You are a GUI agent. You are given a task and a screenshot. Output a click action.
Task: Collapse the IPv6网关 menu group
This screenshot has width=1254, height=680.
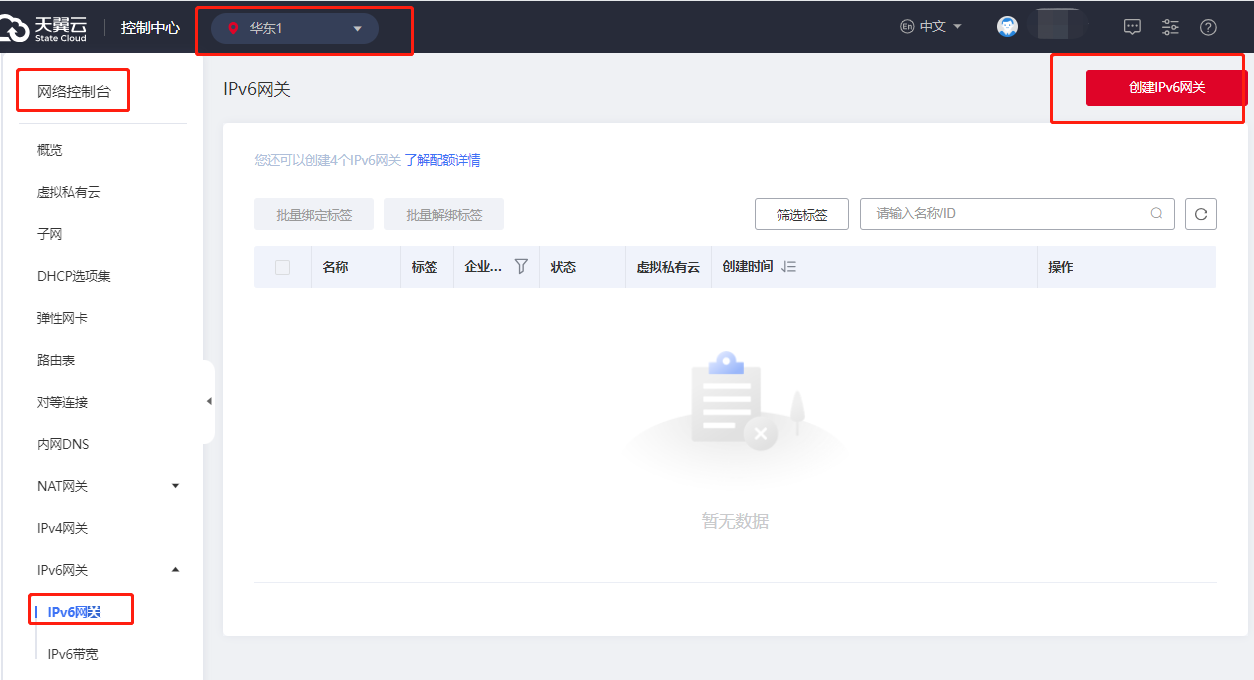tap(106, 570)
